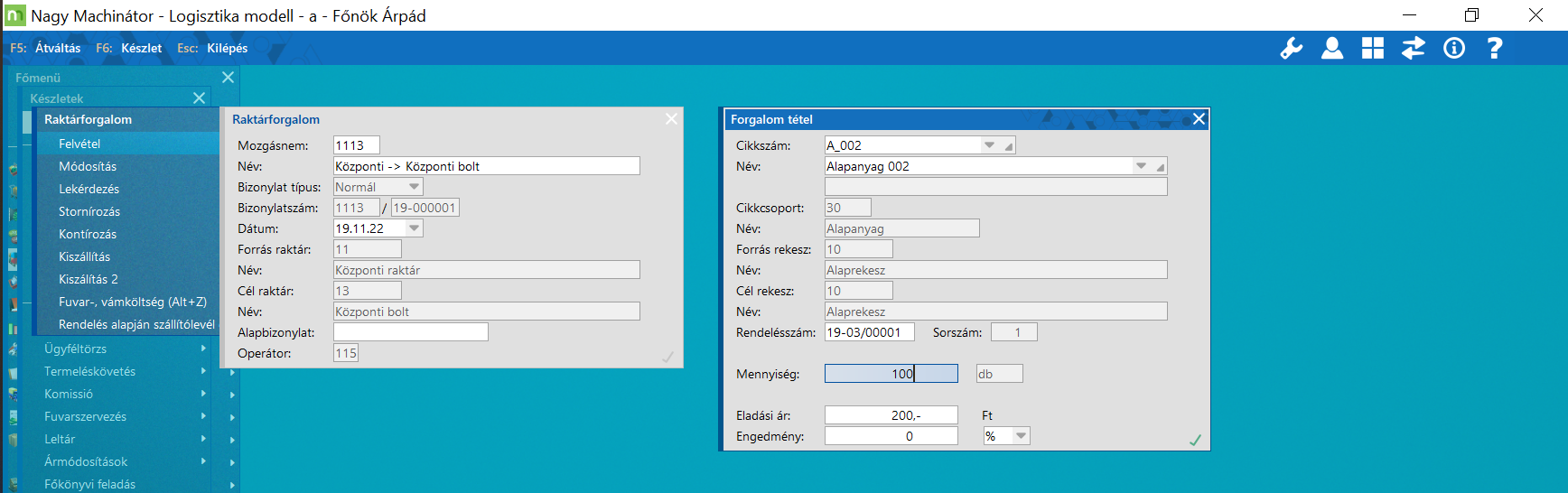Open the Cikkszám dropdown arrow
1568x493 pixels.
tap(989, 145)
